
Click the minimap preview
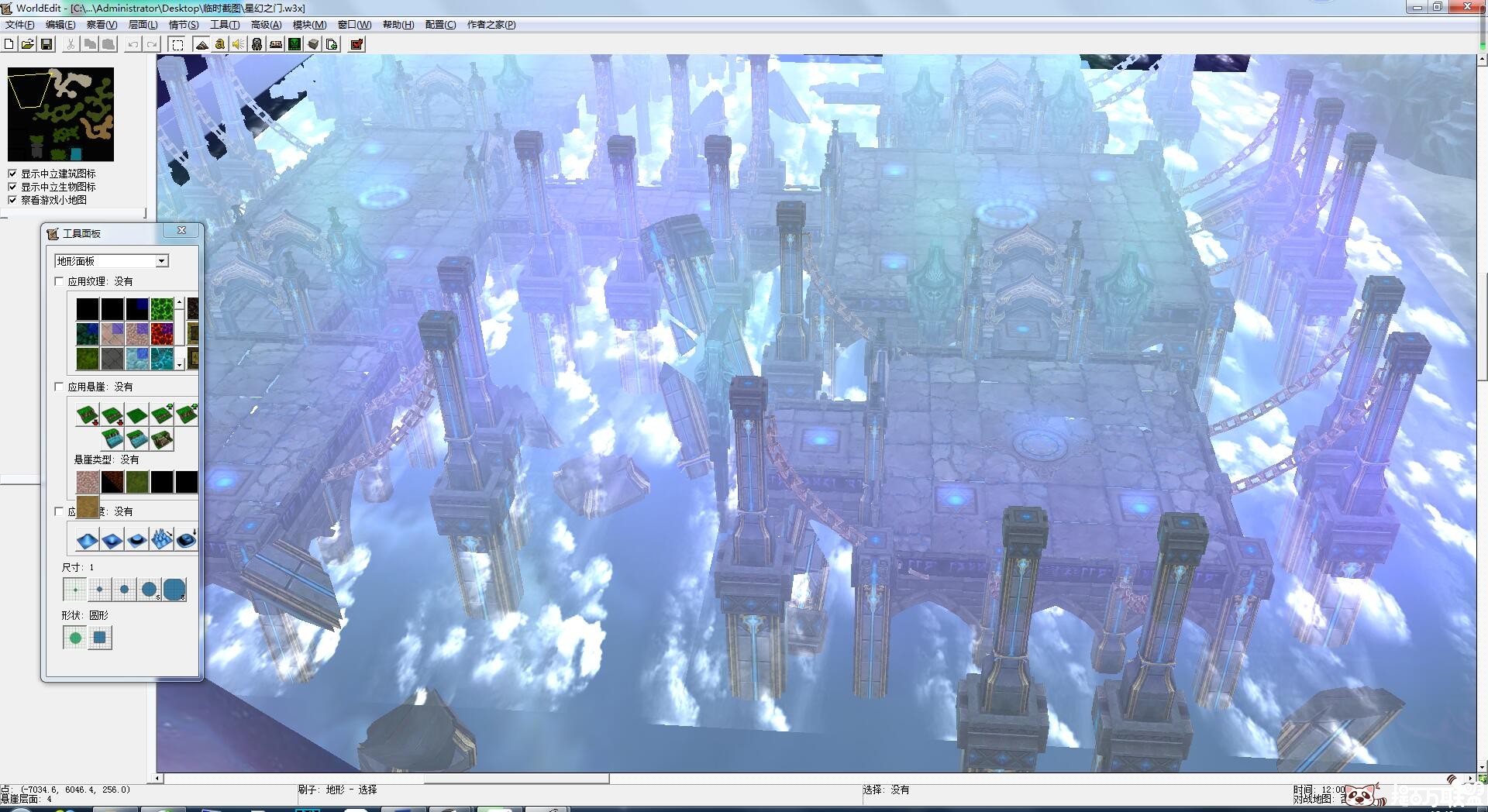point(60,114)
